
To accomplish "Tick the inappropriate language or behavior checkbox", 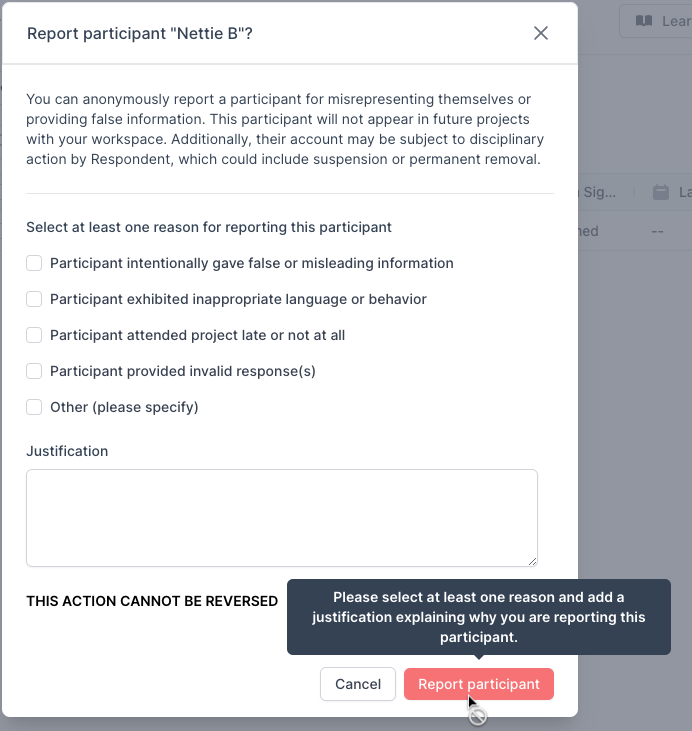I will [x=34, y=299].
